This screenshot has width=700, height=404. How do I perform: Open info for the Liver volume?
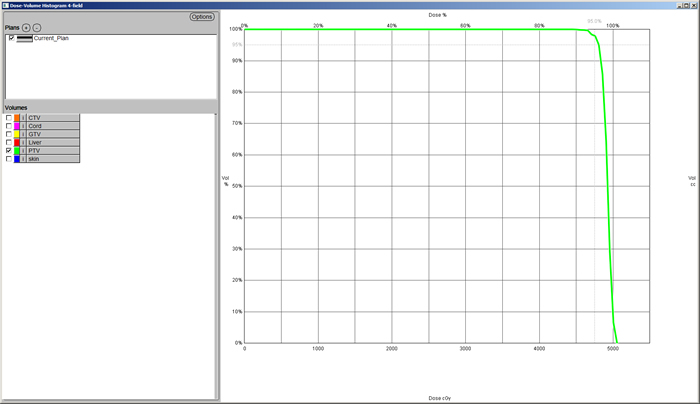point(24,143)
